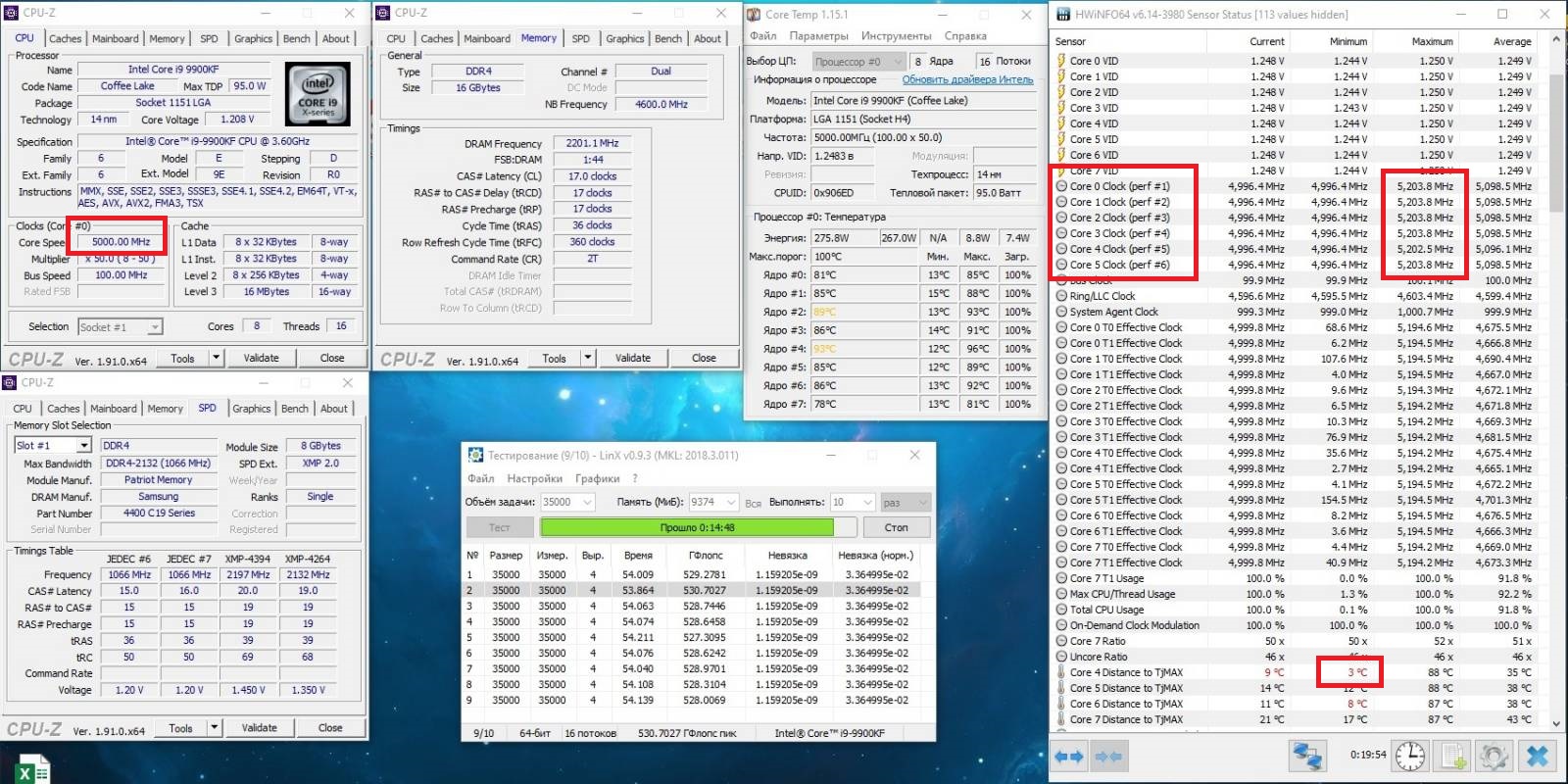Click title icon of CPU-Z Memory window
1568x784 pixels.
pos(383,13)
